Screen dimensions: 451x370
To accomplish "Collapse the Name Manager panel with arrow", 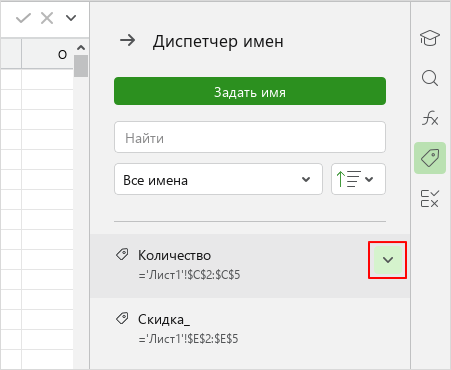I will pos(128,41).
